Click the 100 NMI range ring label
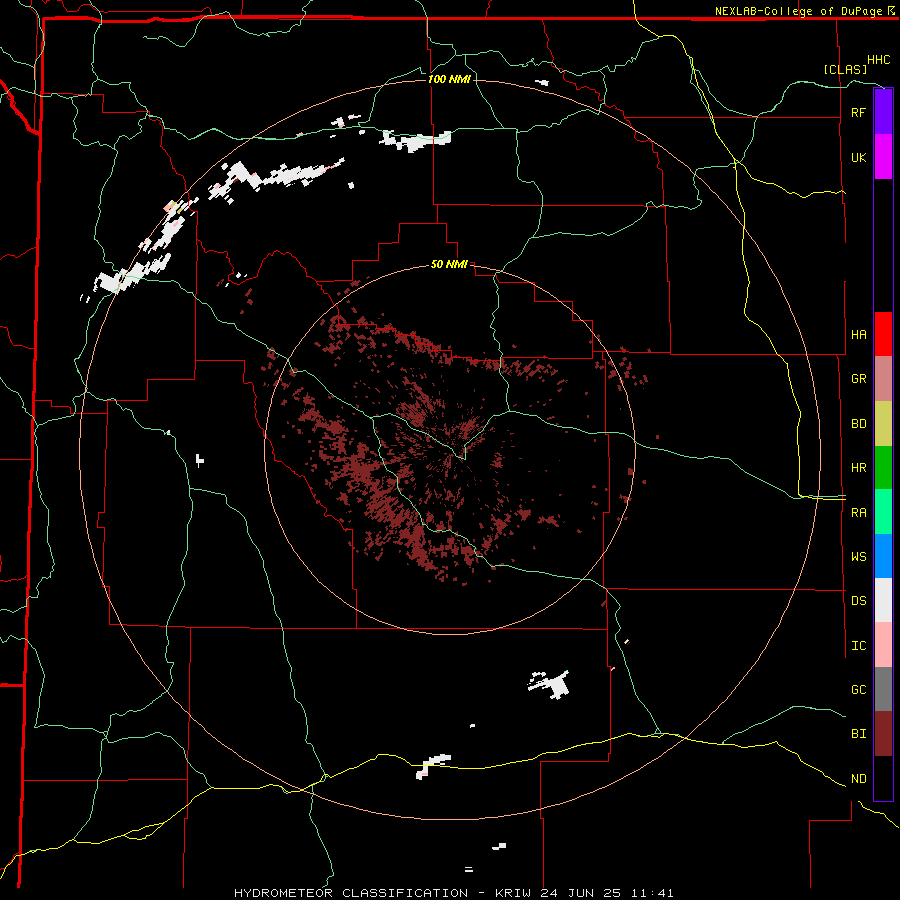The image size is (900, 900). [449, 79]
